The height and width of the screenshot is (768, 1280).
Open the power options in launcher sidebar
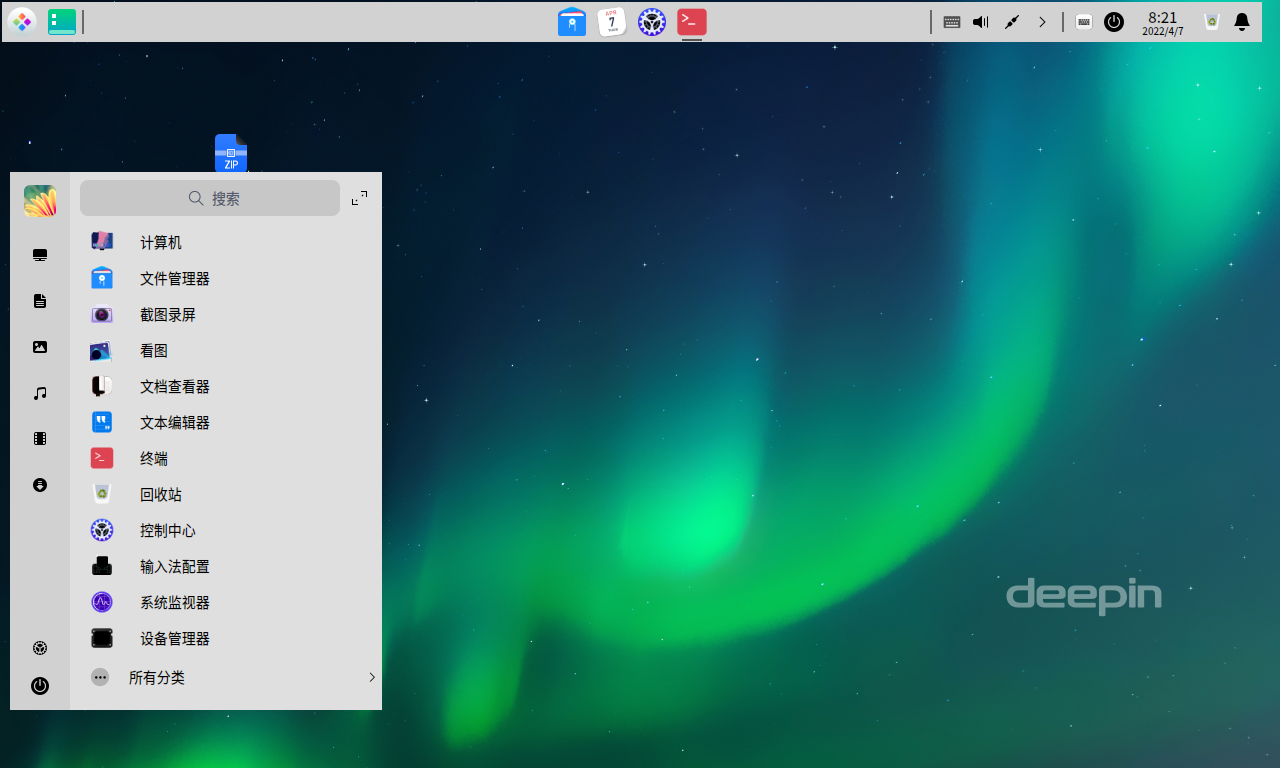point(40,686)
